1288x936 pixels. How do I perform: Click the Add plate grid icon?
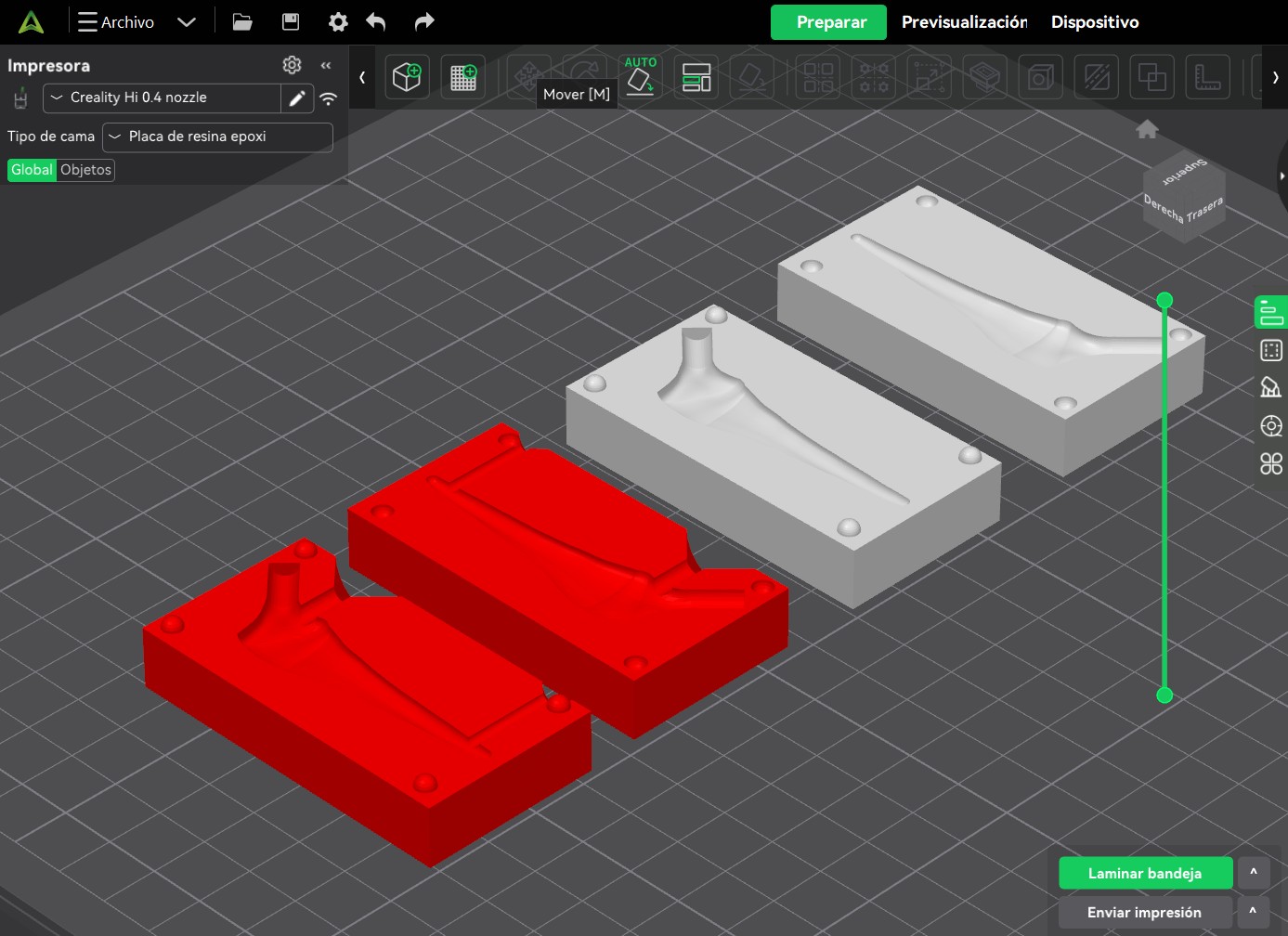[462, 77]
